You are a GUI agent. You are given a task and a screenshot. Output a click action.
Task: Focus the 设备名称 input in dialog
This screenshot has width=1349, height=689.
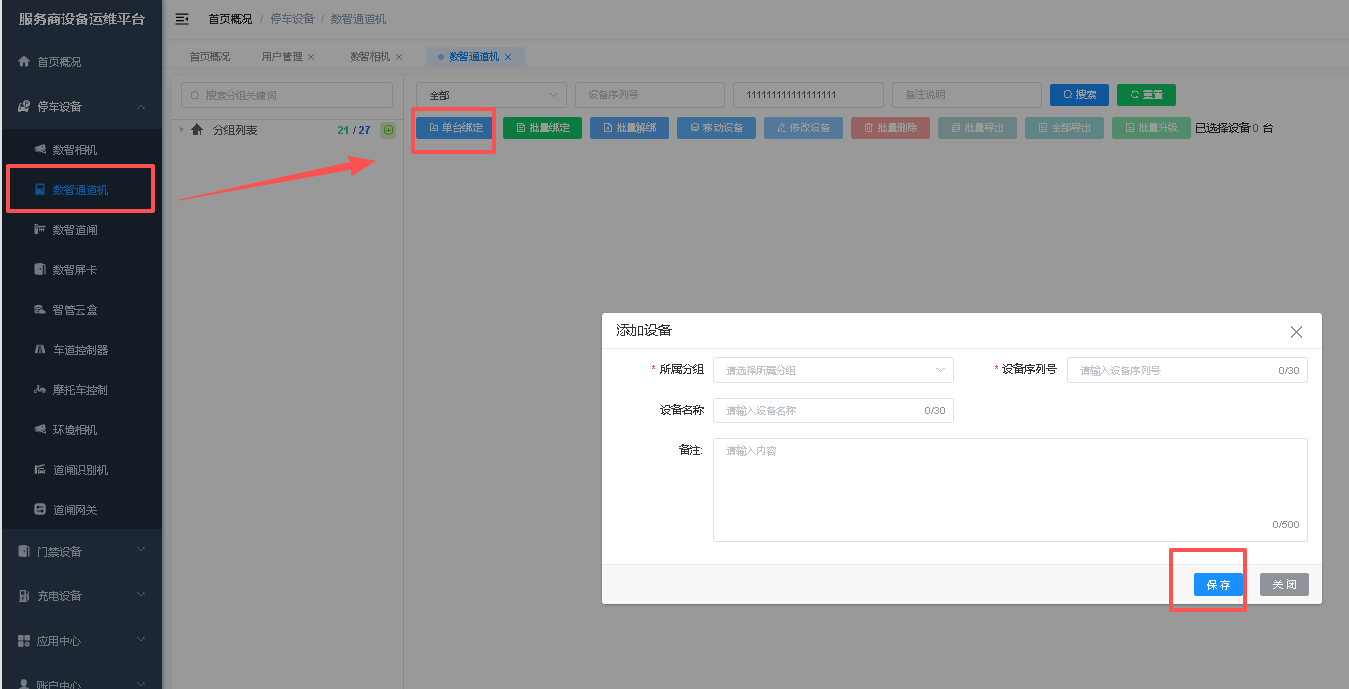tap(833, 410)
